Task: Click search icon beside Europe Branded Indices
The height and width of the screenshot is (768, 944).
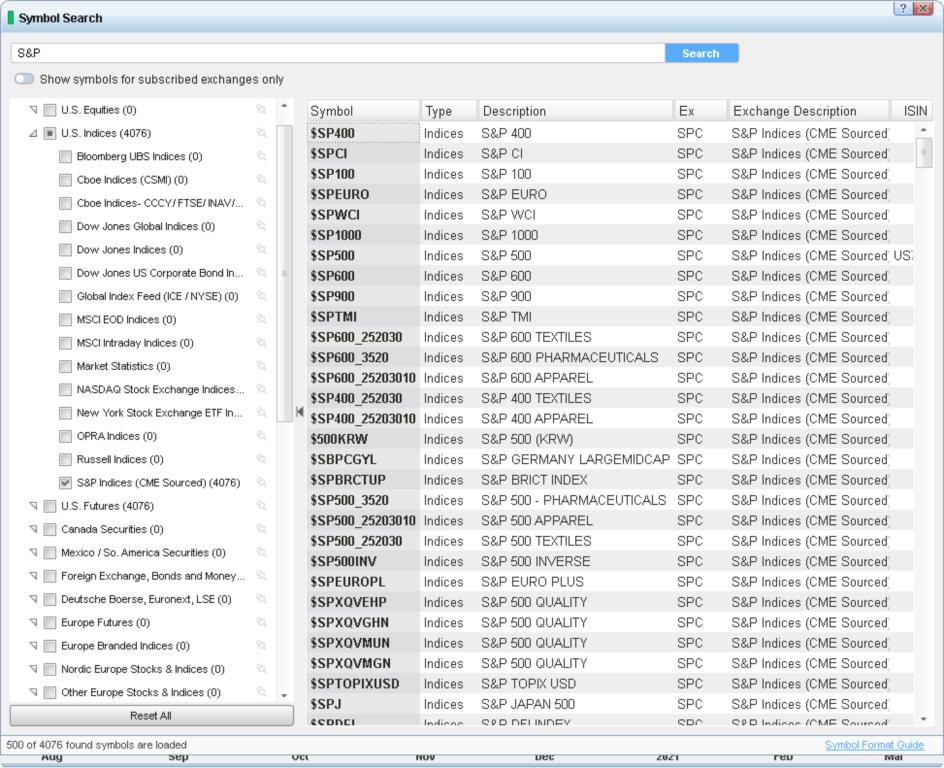Action: (261, 645)
